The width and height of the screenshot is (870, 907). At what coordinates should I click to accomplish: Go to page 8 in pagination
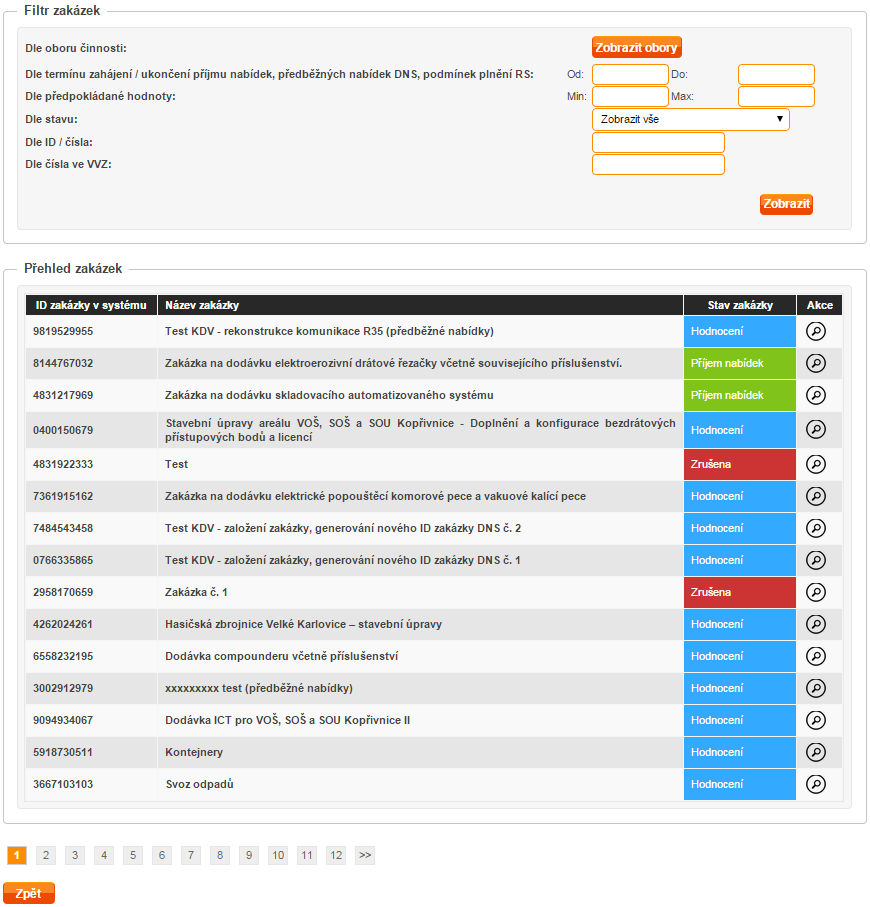click(220, 855)
